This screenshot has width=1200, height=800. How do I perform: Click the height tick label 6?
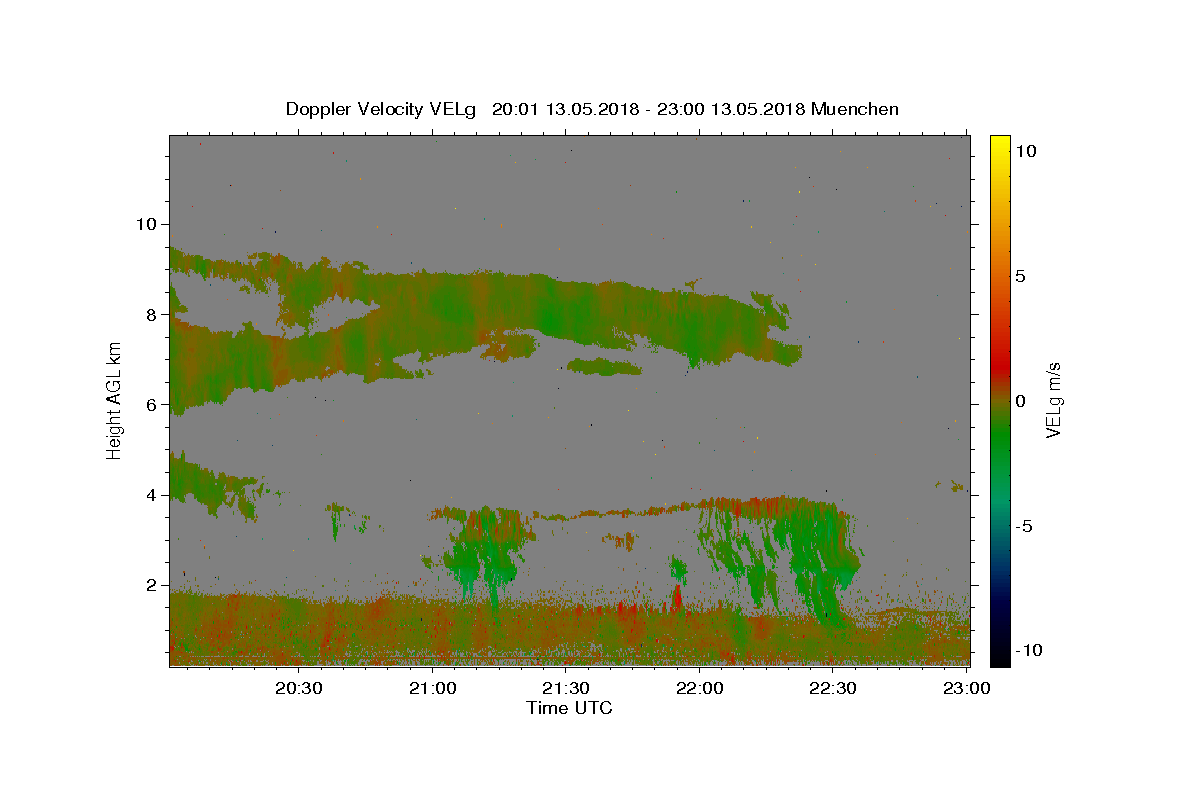153,404
